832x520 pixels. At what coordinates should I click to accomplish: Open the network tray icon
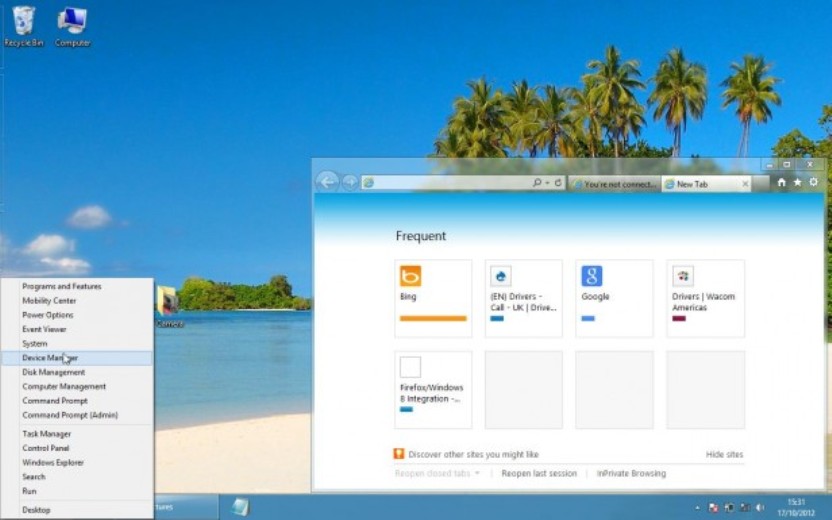pyautogui.click(x=745, y=508)
